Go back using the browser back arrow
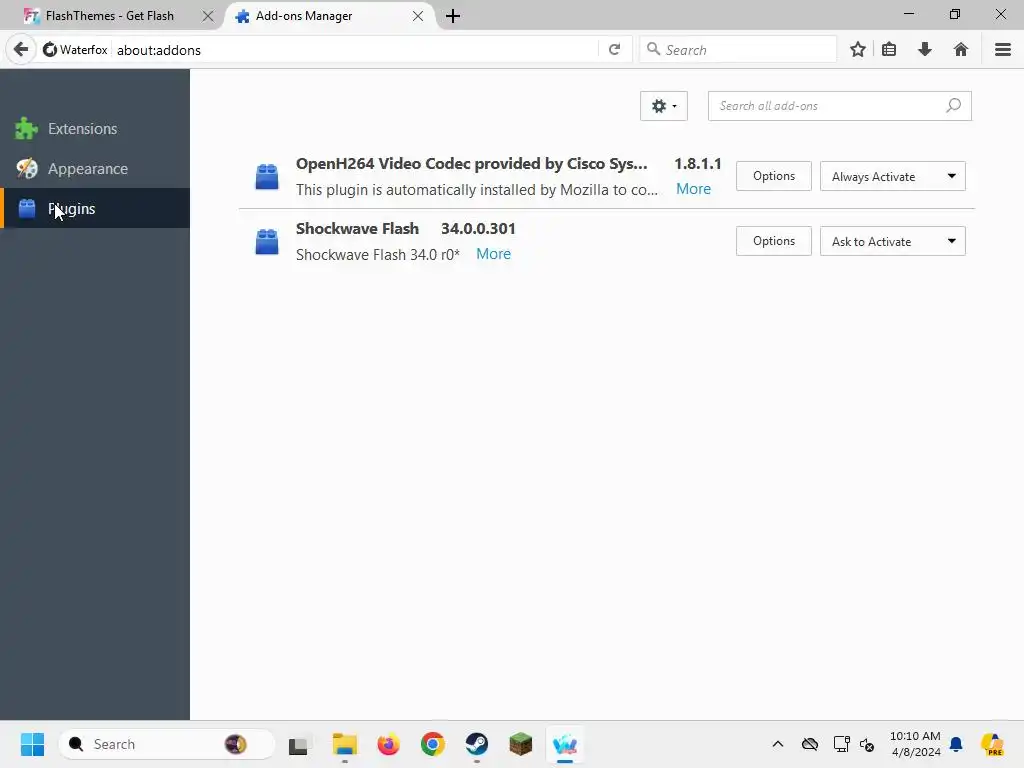 tap(21, 50)
